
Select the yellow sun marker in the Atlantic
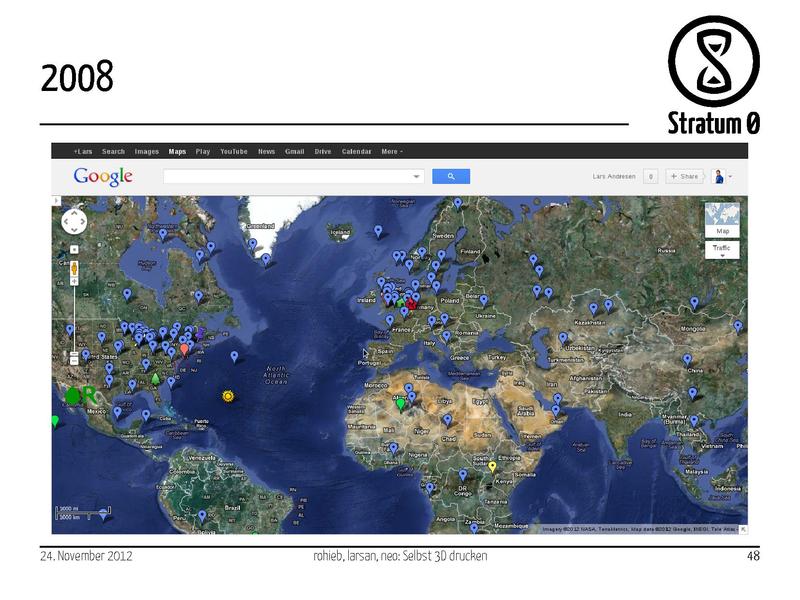click(x=228, y=396)
